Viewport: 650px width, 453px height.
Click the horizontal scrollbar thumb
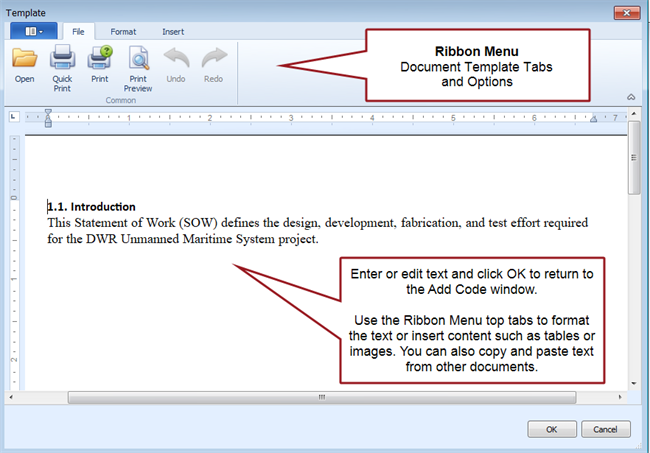click(x=321, y=396)
